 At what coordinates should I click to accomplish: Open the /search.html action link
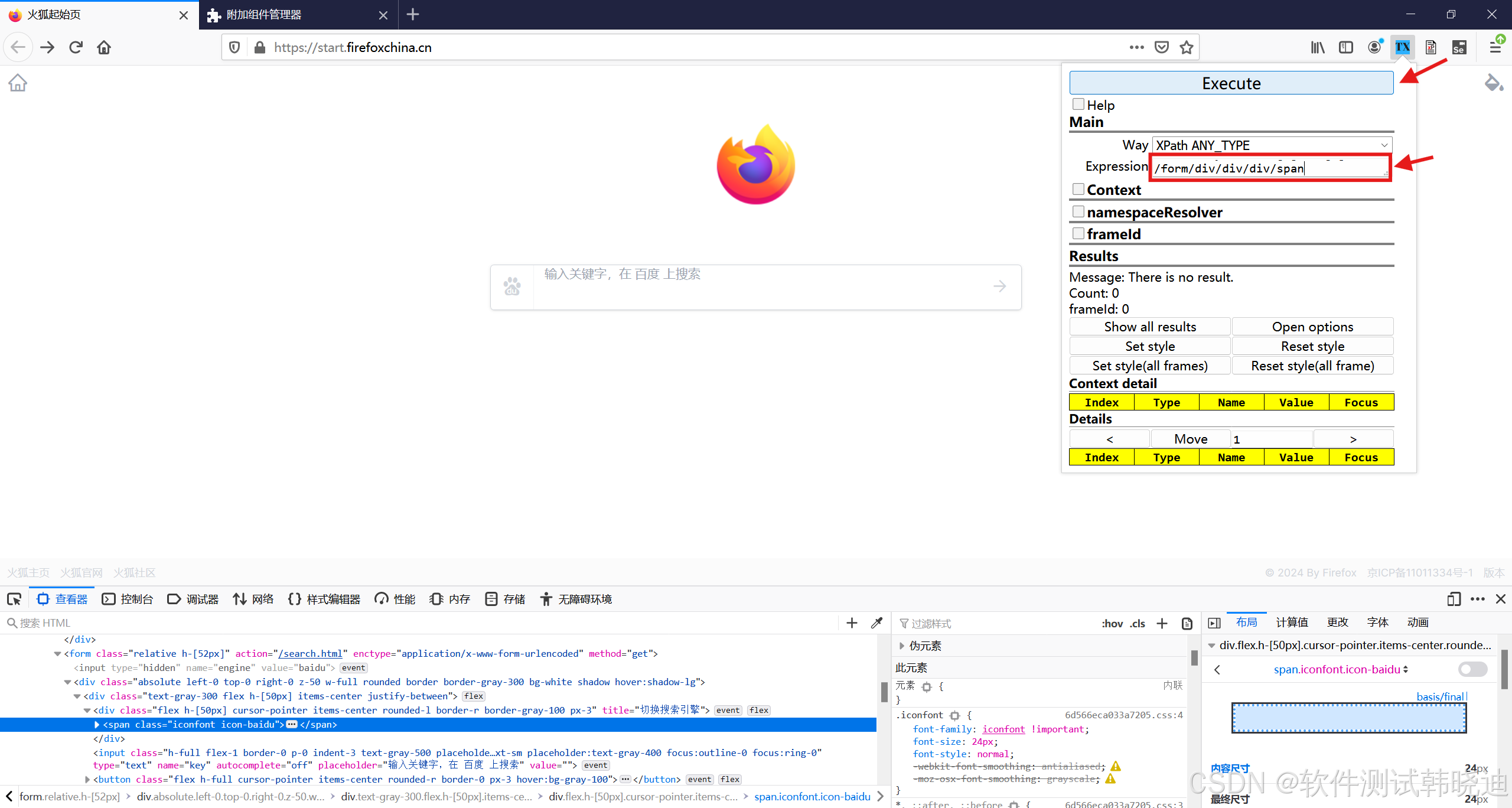click(310, 654)
